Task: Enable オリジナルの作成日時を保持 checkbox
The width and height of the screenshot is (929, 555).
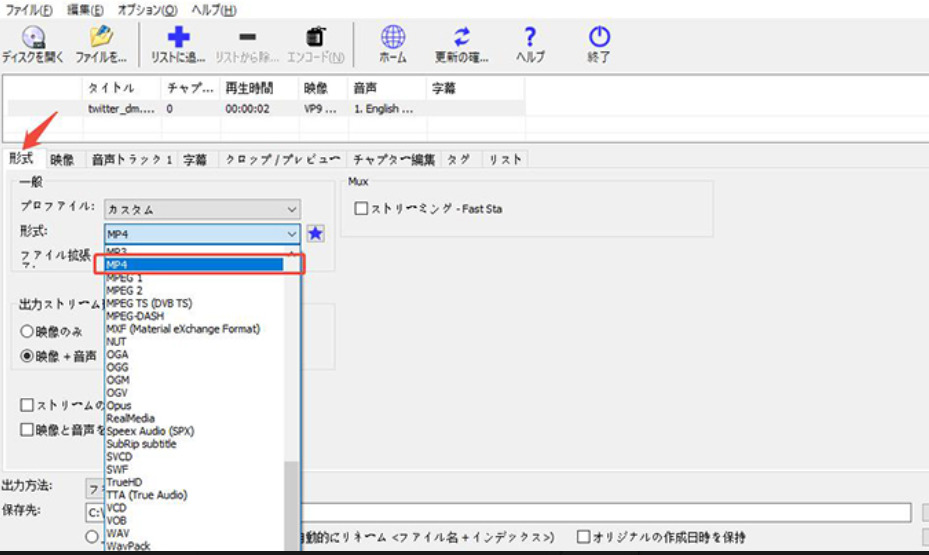Action: pyautogui.click(x=584, y=537)
